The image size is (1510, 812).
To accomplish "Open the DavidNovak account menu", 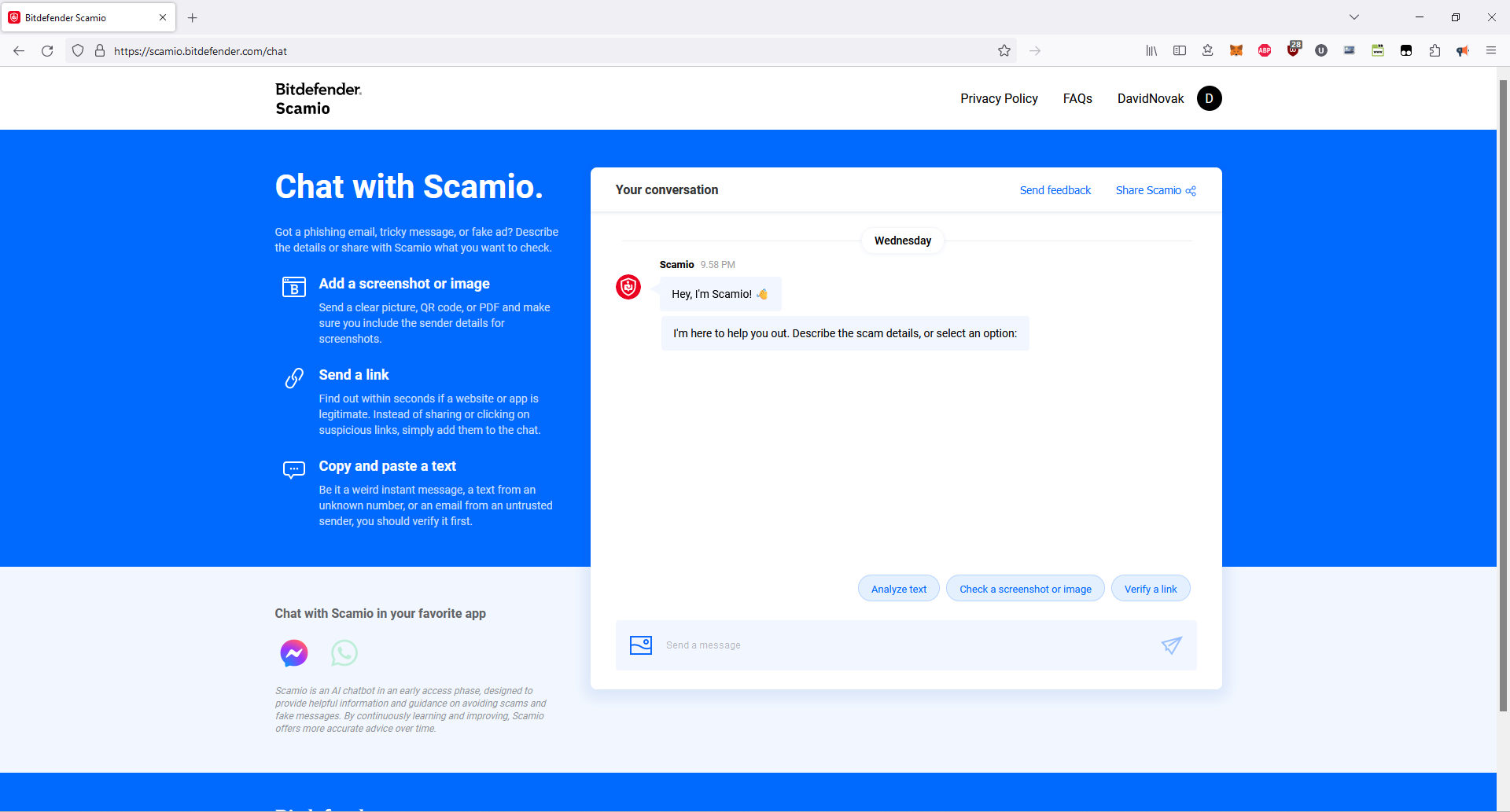I will [x=1151, y=98].
